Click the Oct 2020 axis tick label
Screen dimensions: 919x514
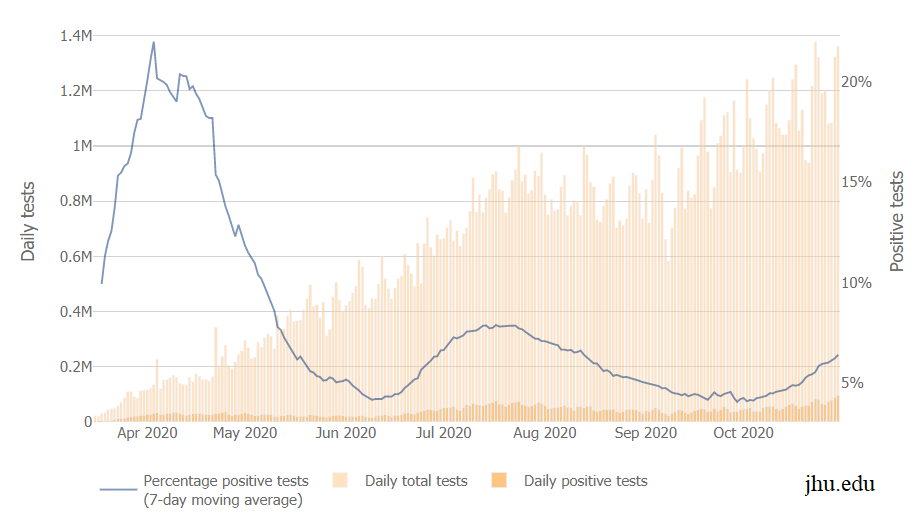(742, 433)
